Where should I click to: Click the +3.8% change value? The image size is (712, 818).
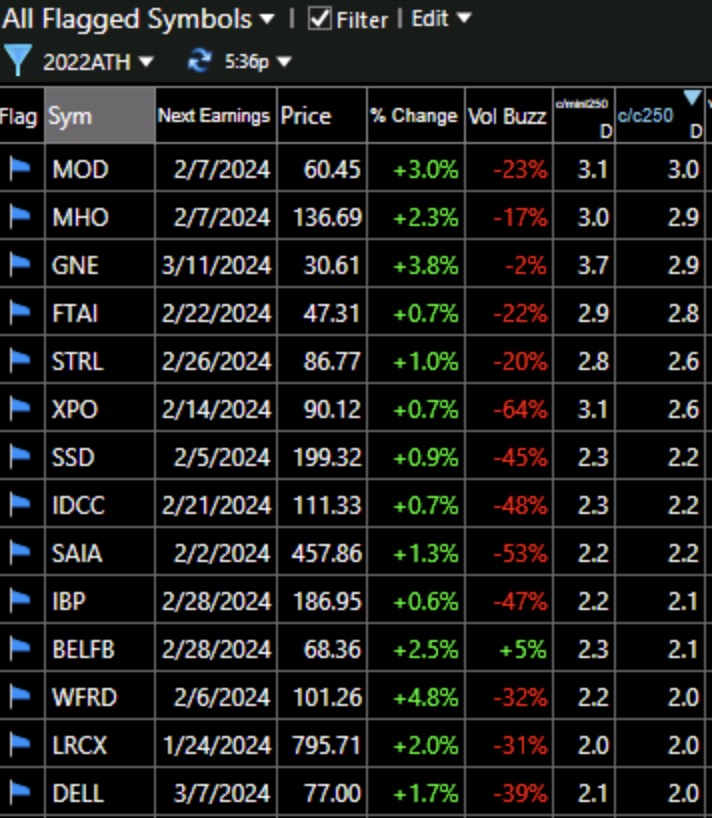pos(426,265)
